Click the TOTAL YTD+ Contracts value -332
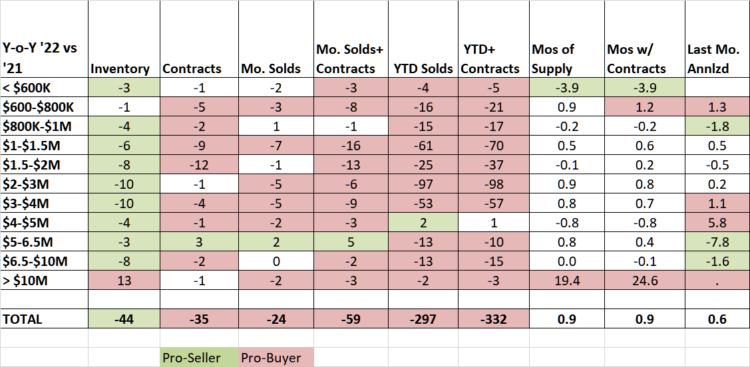750x367 pixels. click(494, 319)
